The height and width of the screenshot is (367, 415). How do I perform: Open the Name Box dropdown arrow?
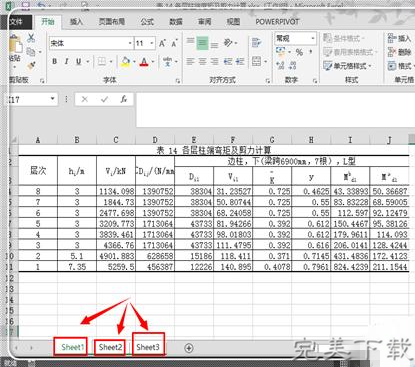[52, 99]
